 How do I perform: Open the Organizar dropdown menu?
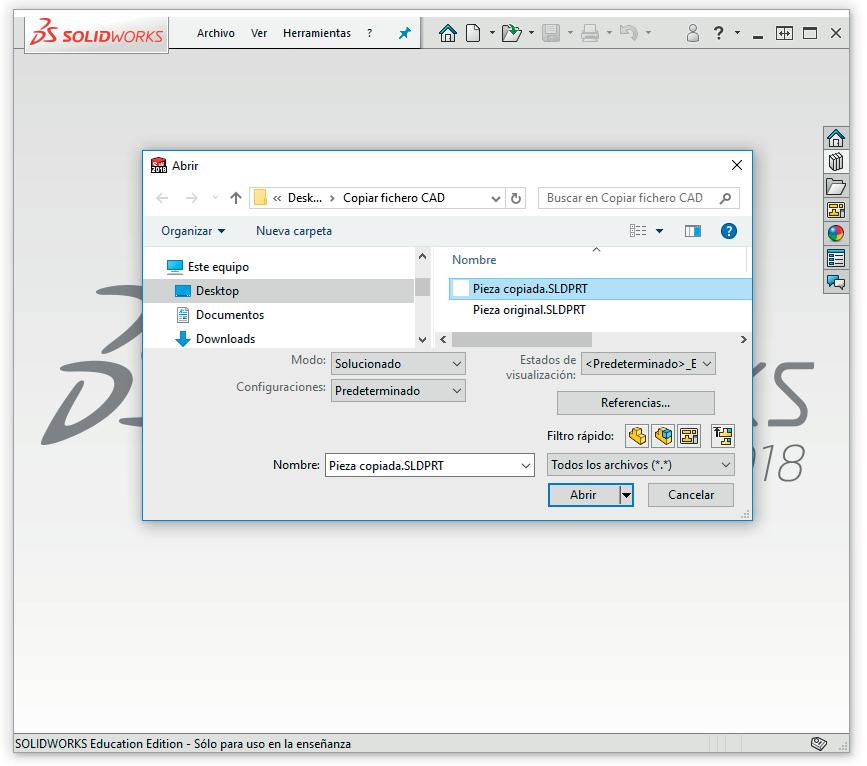point(192,231)
